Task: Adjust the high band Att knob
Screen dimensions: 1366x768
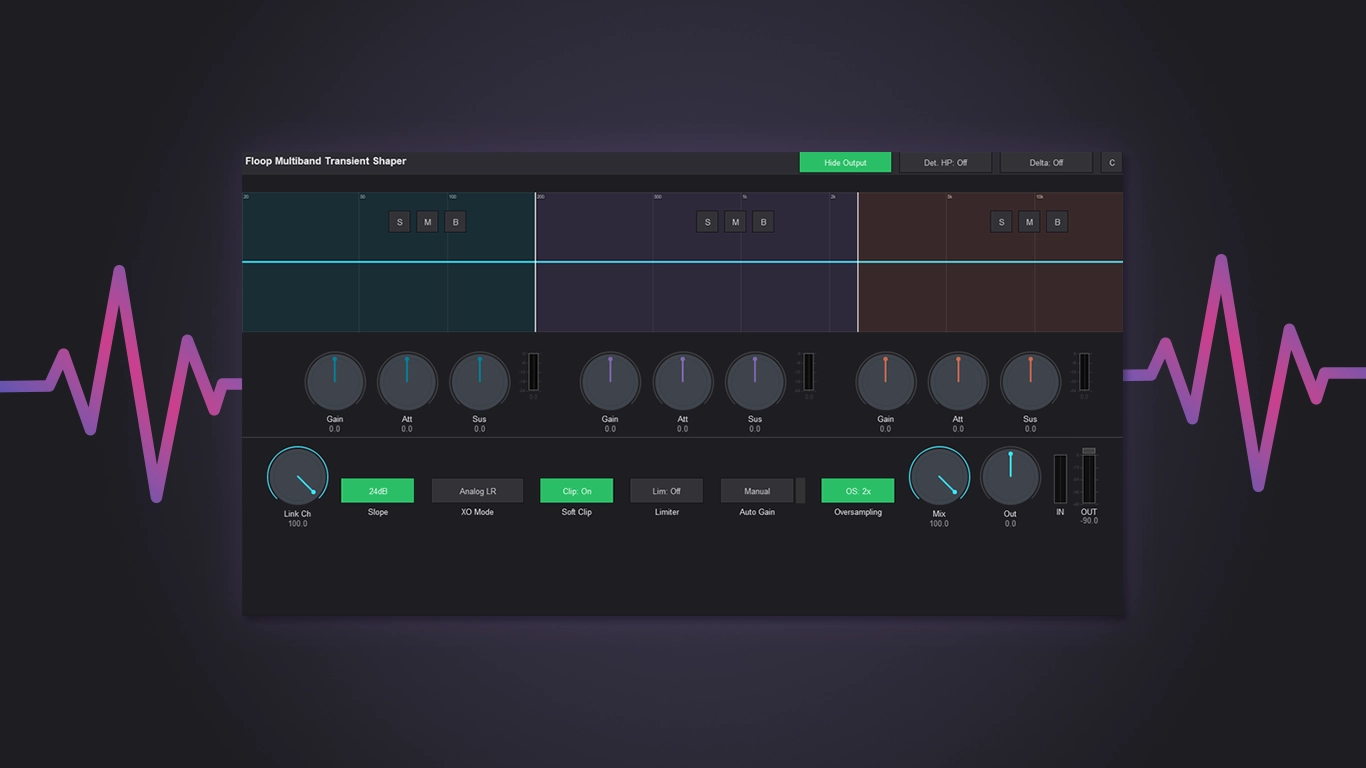Action: pyautogui.click(x=958, y=381)
